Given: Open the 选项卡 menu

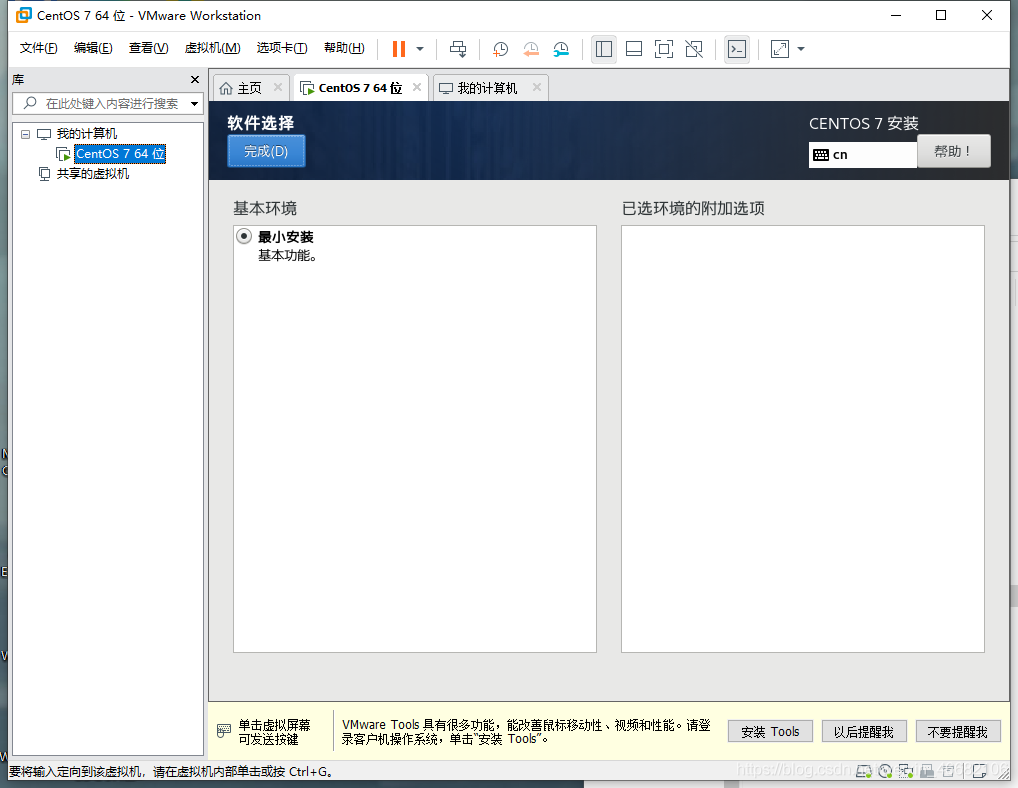Looking at the screenshot, I should click(282, 48).
